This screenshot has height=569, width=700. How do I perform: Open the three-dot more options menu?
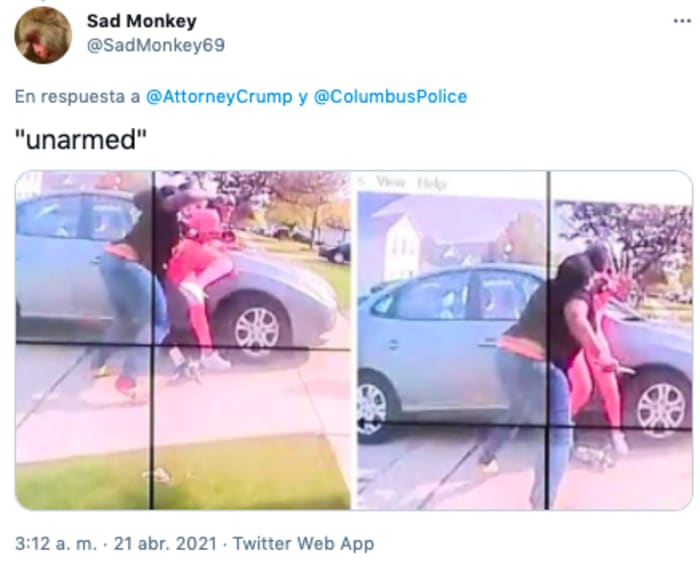click(682, 21)
